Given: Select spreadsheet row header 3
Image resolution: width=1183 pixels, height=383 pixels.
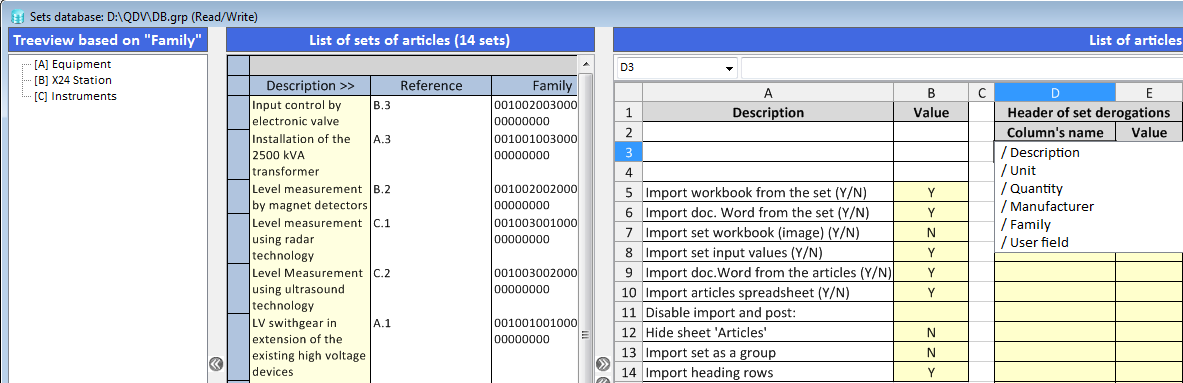Looking at the screenshot, I should point(628,152).
